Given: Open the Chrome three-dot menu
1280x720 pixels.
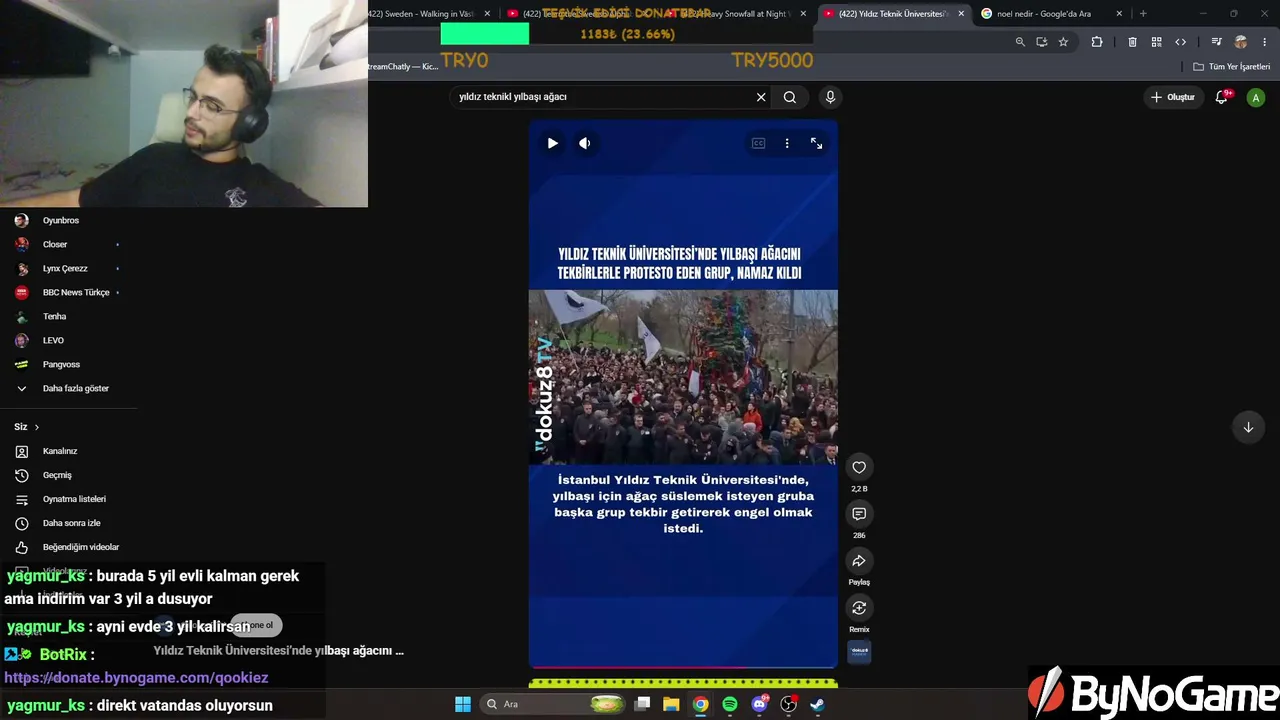Looking at the screenshot, I should click(1265, 42).
